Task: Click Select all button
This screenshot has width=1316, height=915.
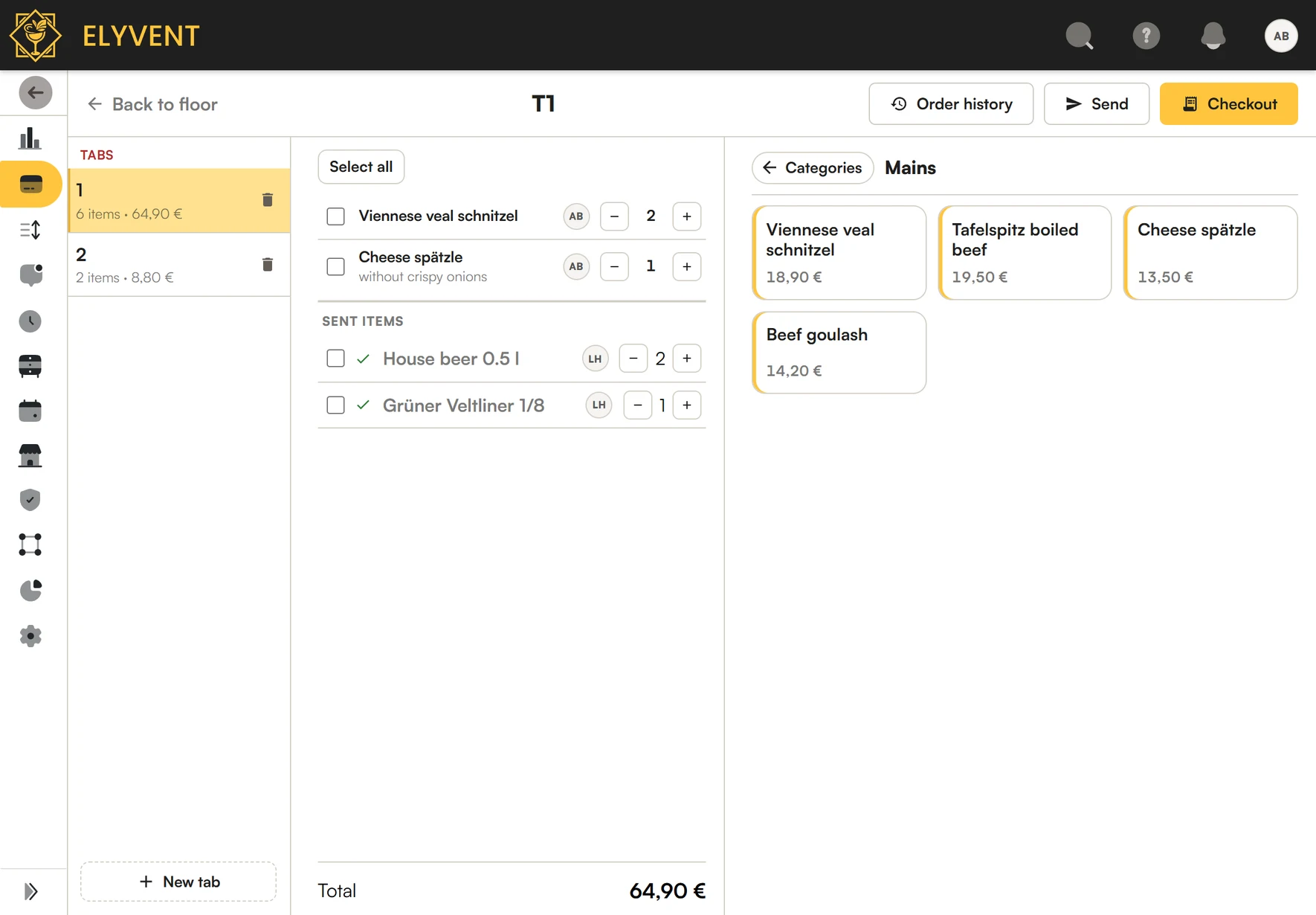Action: 361,167
